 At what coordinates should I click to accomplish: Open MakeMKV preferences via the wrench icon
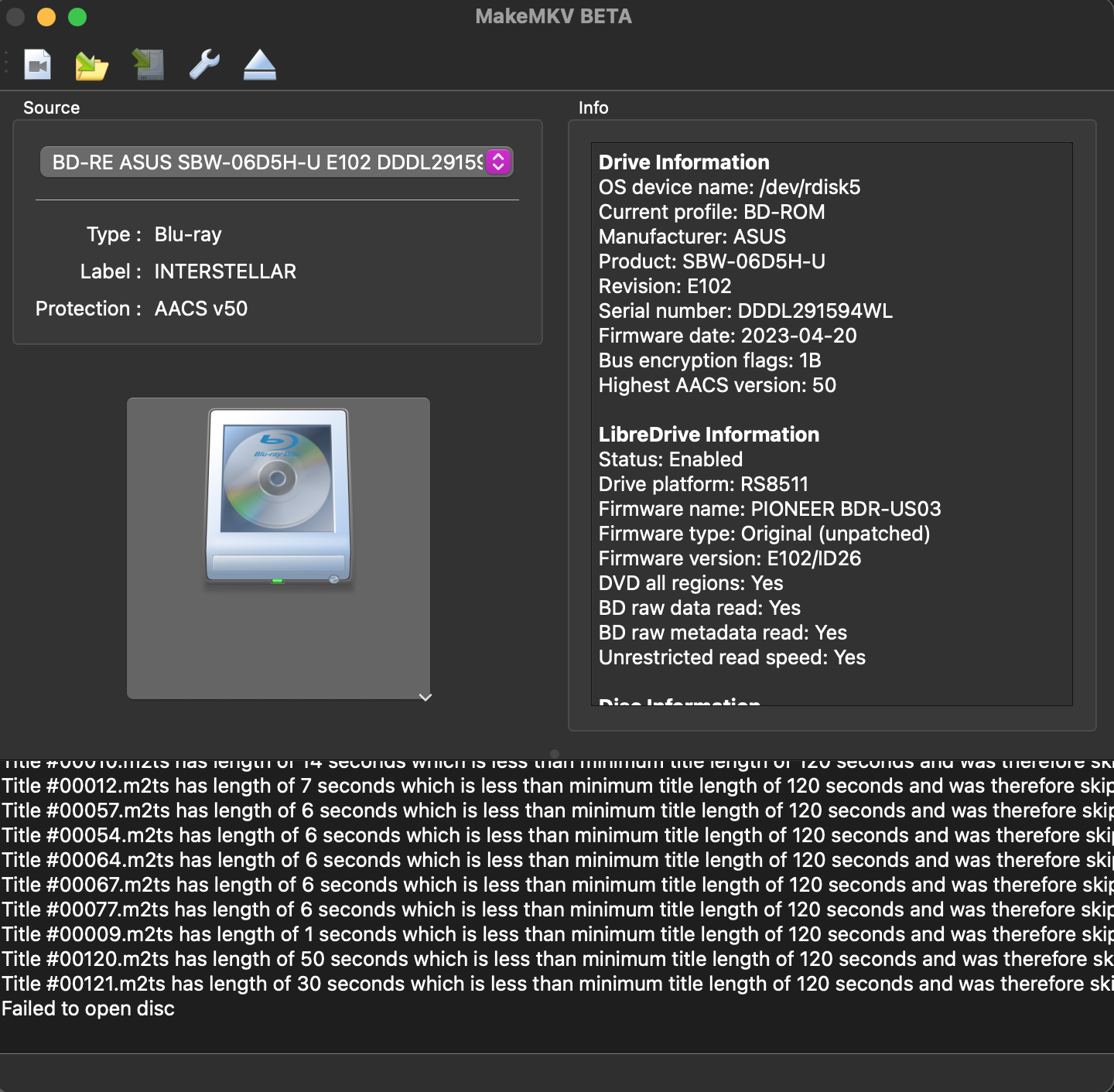coord(203,64)
